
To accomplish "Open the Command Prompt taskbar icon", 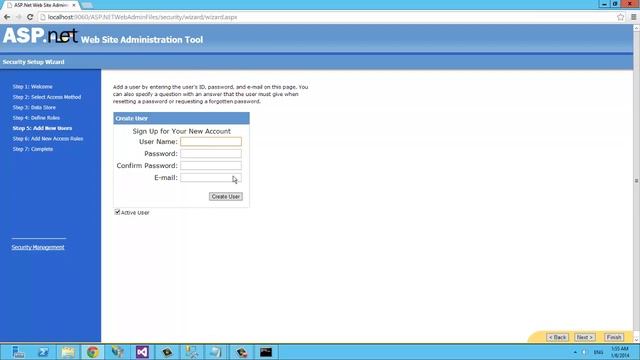I will coord(266,352).
